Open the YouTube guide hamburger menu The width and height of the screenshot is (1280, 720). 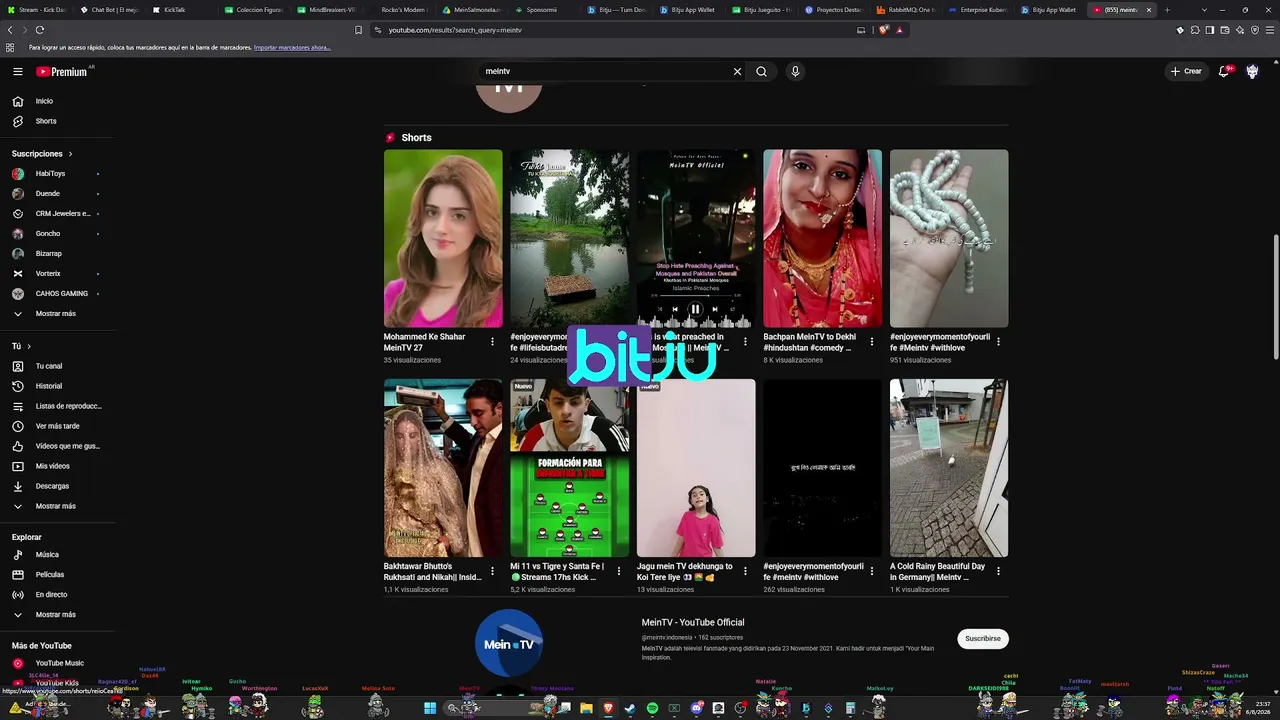[17, 71]
